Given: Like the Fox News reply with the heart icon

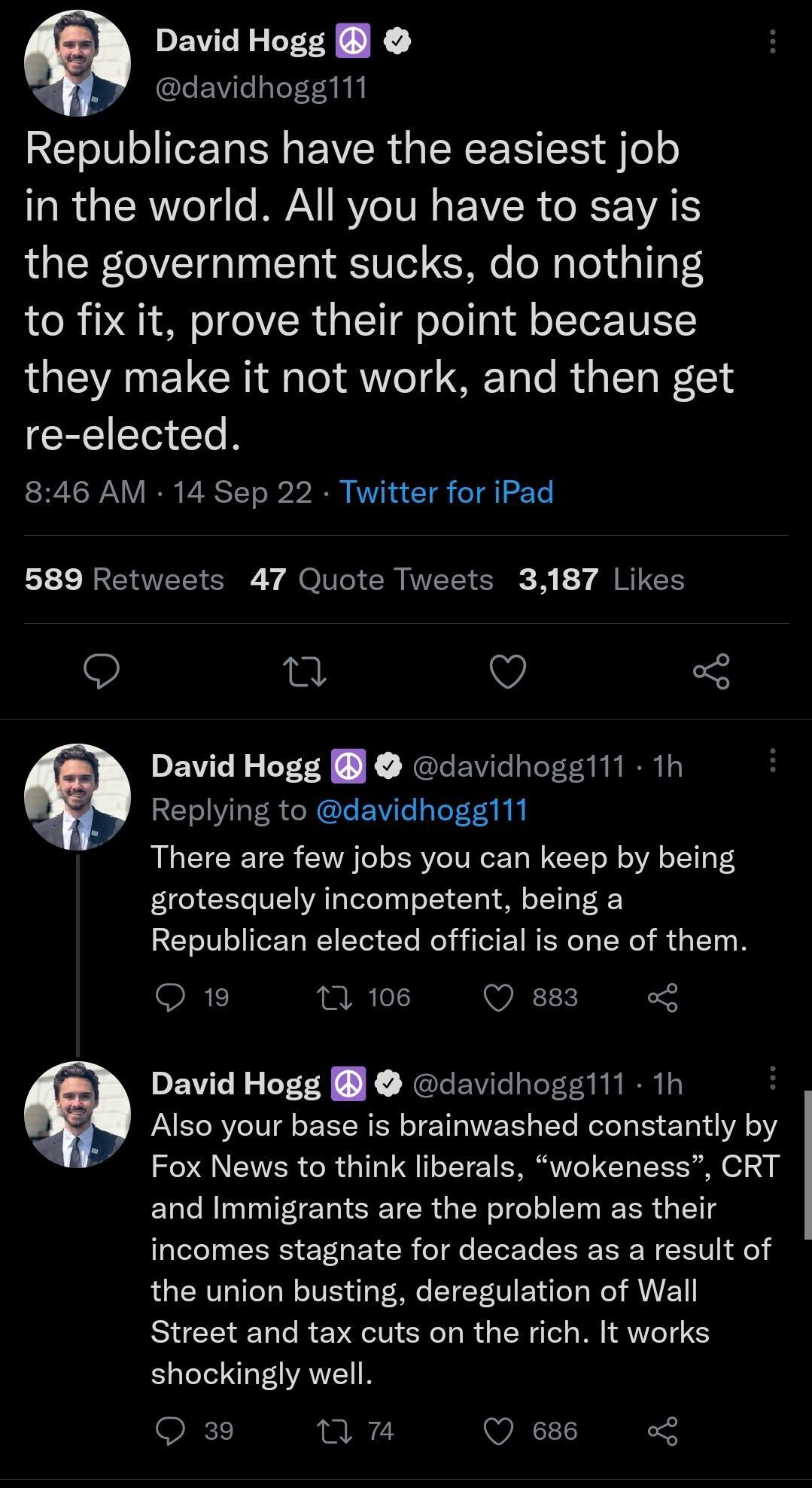Looking at the screenshot, I should pos(498,1432).
